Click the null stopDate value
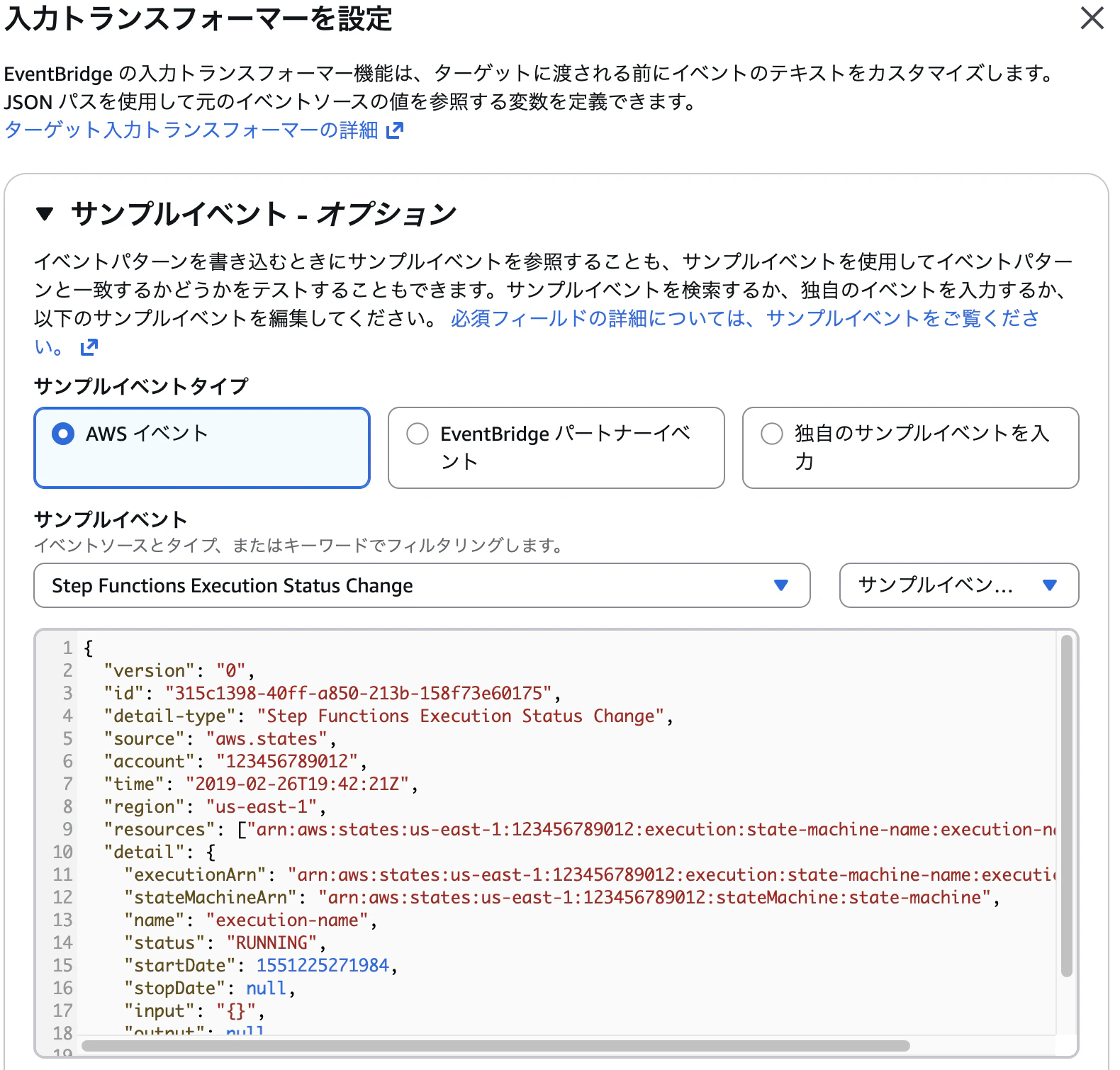 tap(267, 988)
